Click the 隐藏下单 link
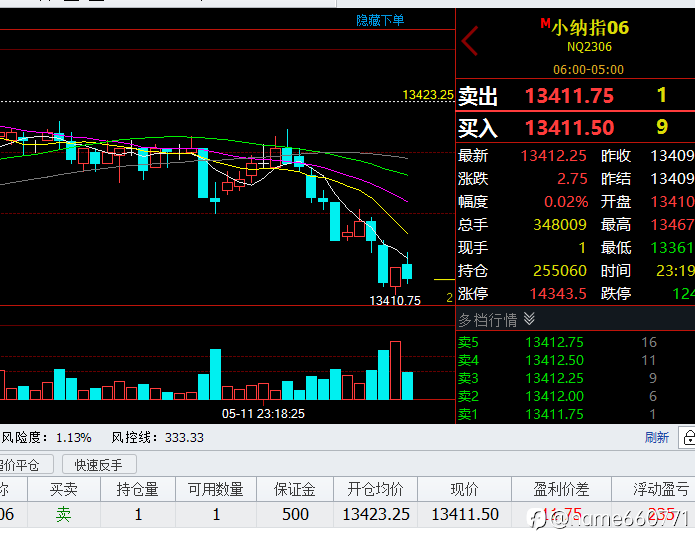 coord(380,20)
